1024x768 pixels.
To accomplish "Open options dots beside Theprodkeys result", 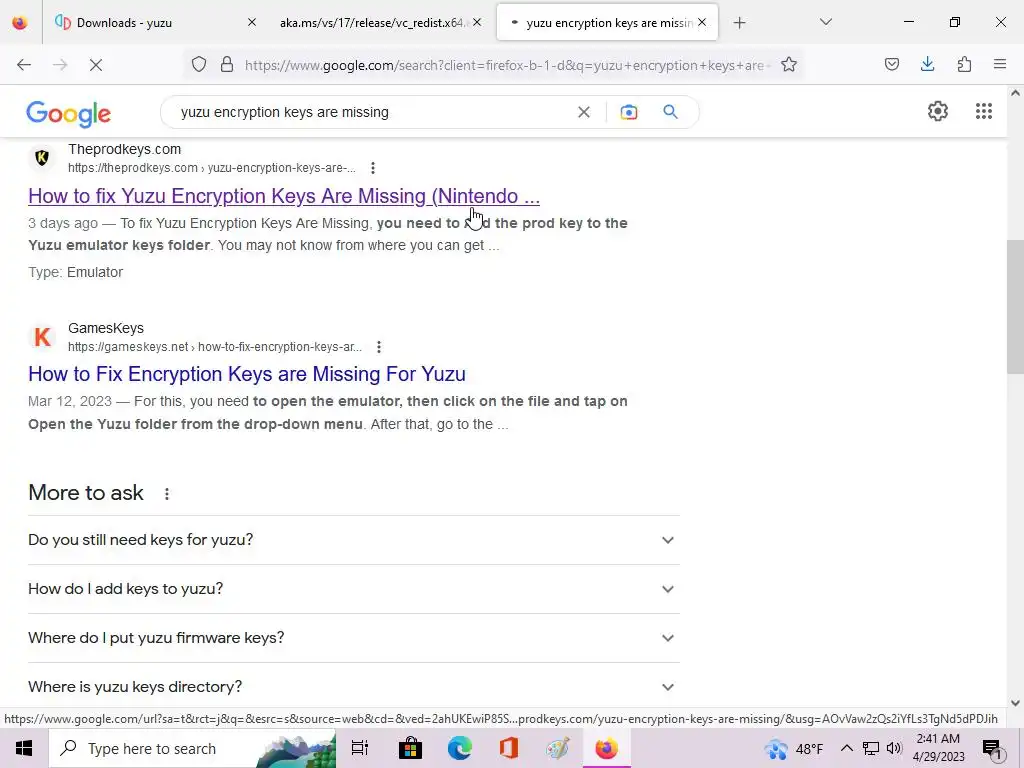I will [x=373, y=168].
